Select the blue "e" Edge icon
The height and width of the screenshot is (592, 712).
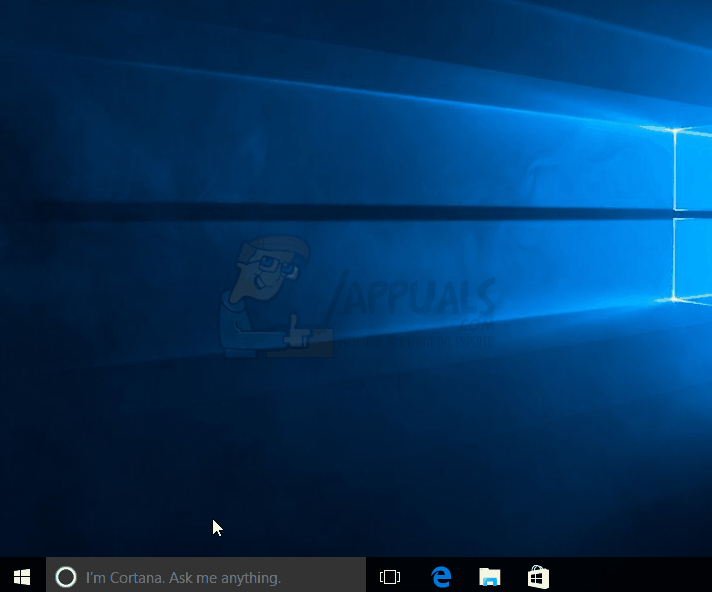441,577
